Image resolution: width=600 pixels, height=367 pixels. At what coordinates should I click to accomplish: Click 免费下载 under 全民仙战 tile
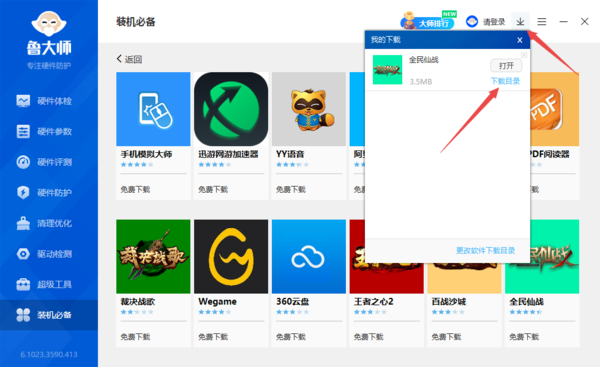click(524, 337)
